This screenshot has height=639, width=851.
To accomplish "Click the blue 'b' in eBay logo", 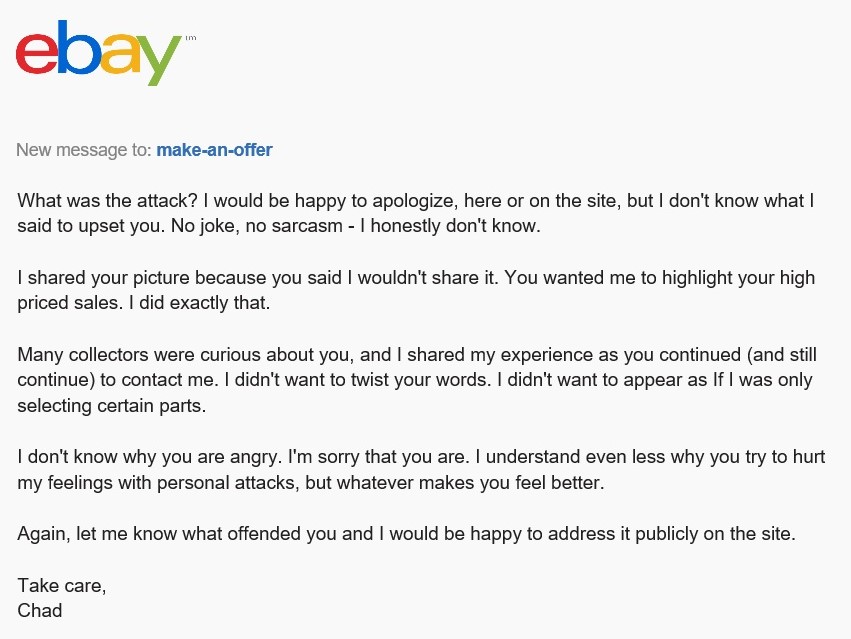I will pyautogui.click(x=78, y=47).
